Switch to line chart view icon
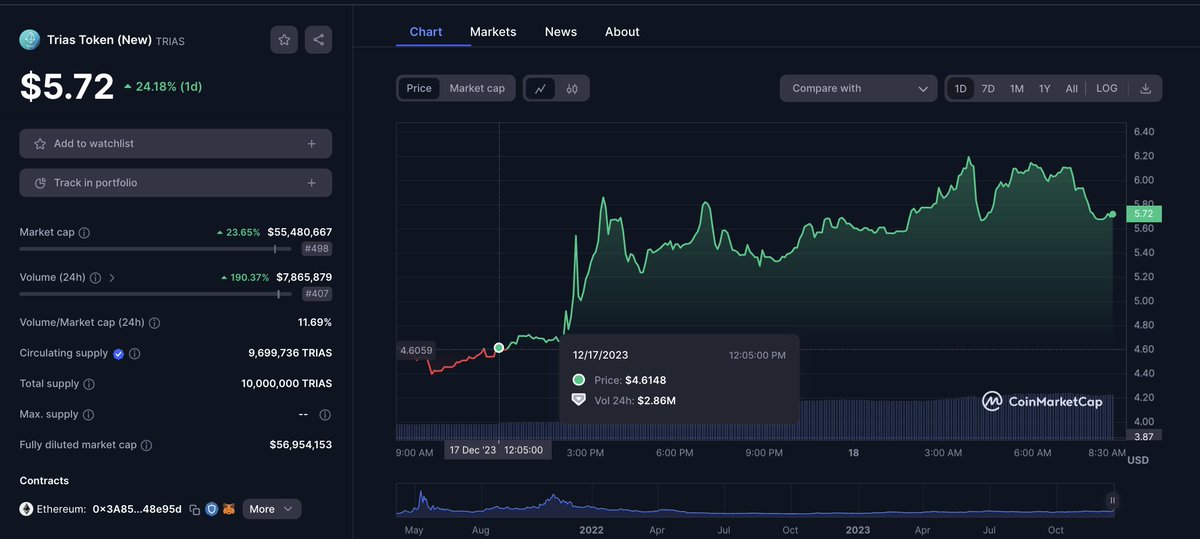This screenshot has width=1200, height=539. click(540, 88)
